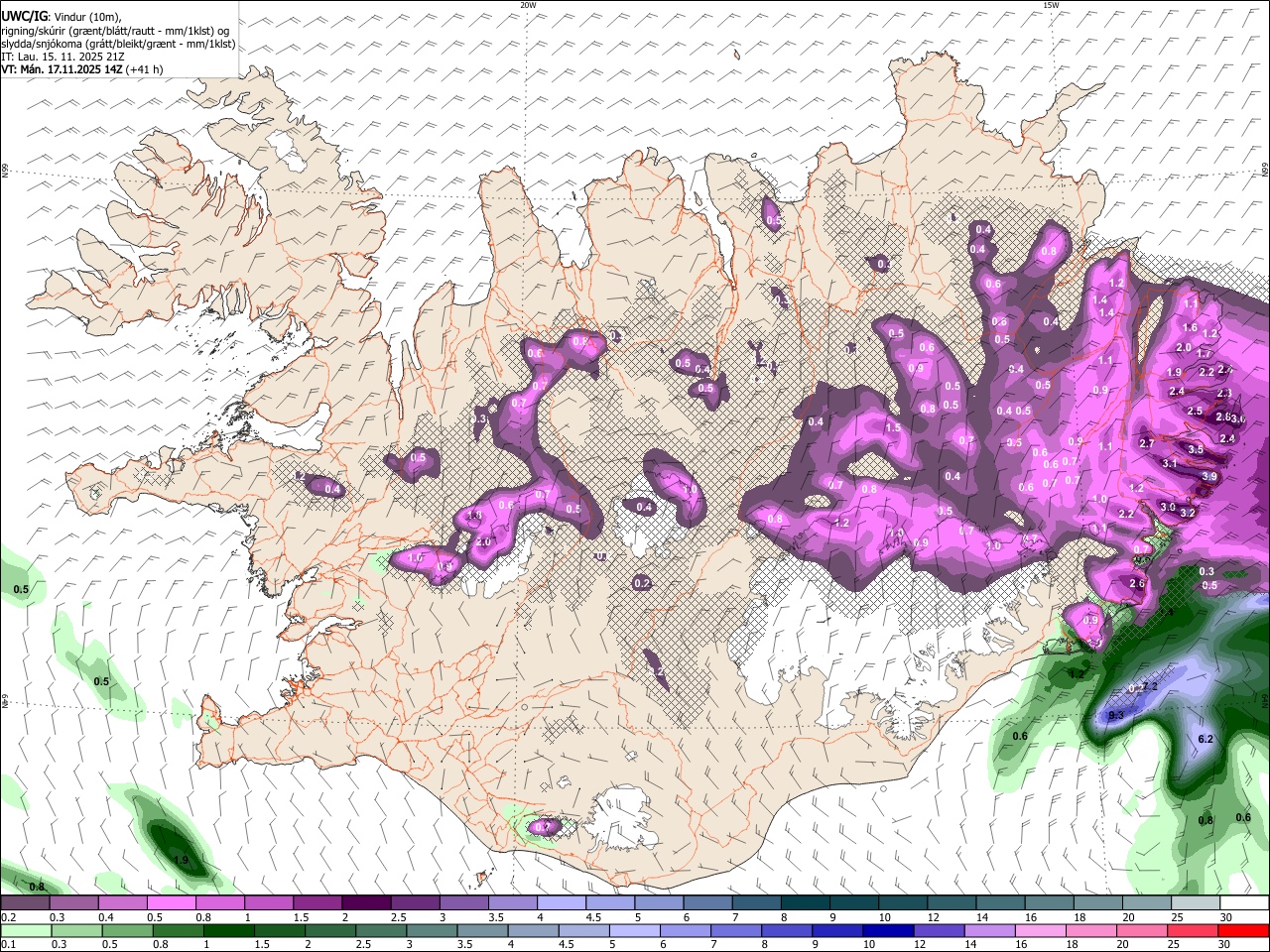This screenshot has width=1270, height=952.
Task: Click the palest green 0.1–0.3 swatch in lower legend
Action: 26,930
